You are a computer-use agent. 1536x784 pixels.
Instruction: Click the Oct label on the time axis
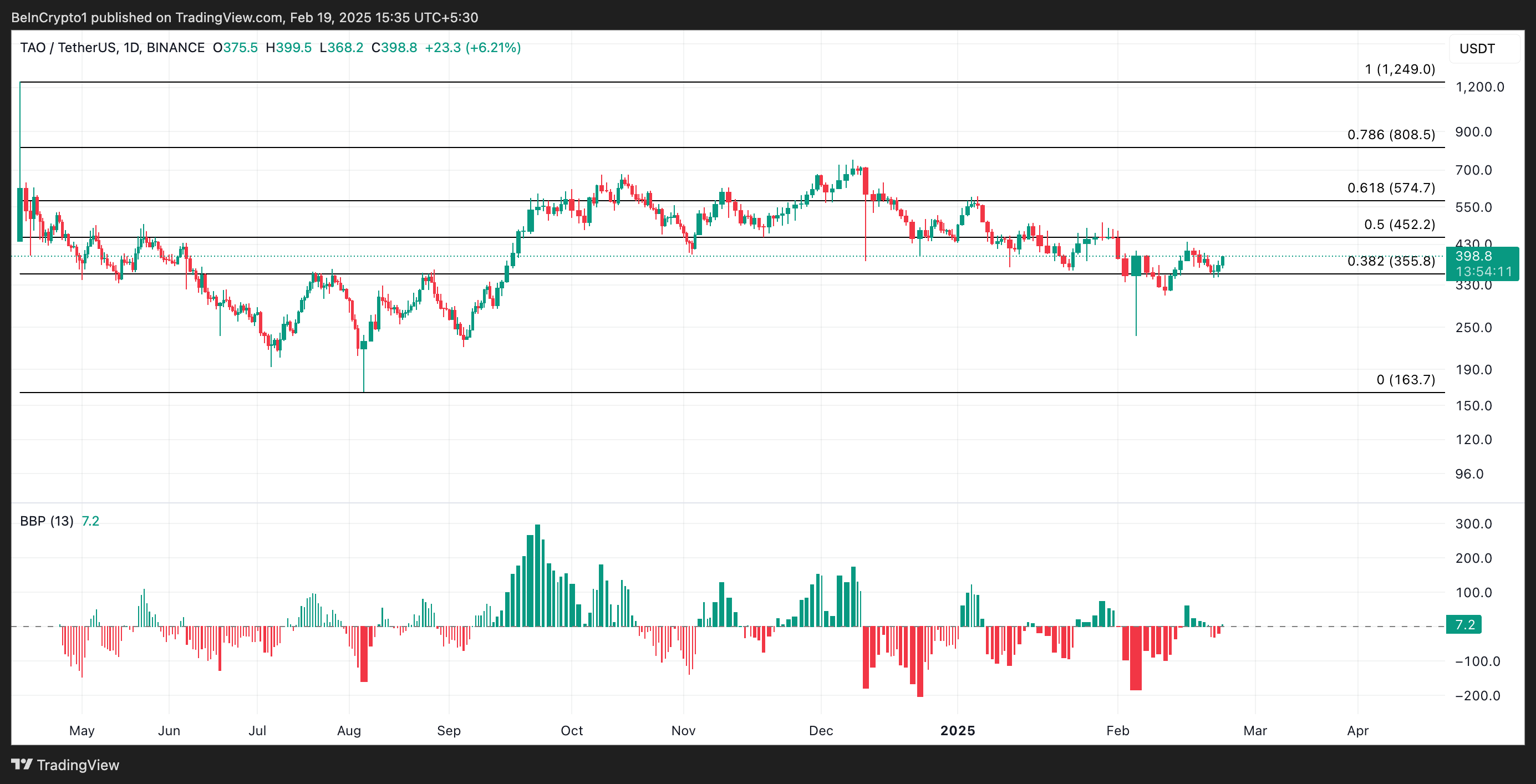[571, 730]
